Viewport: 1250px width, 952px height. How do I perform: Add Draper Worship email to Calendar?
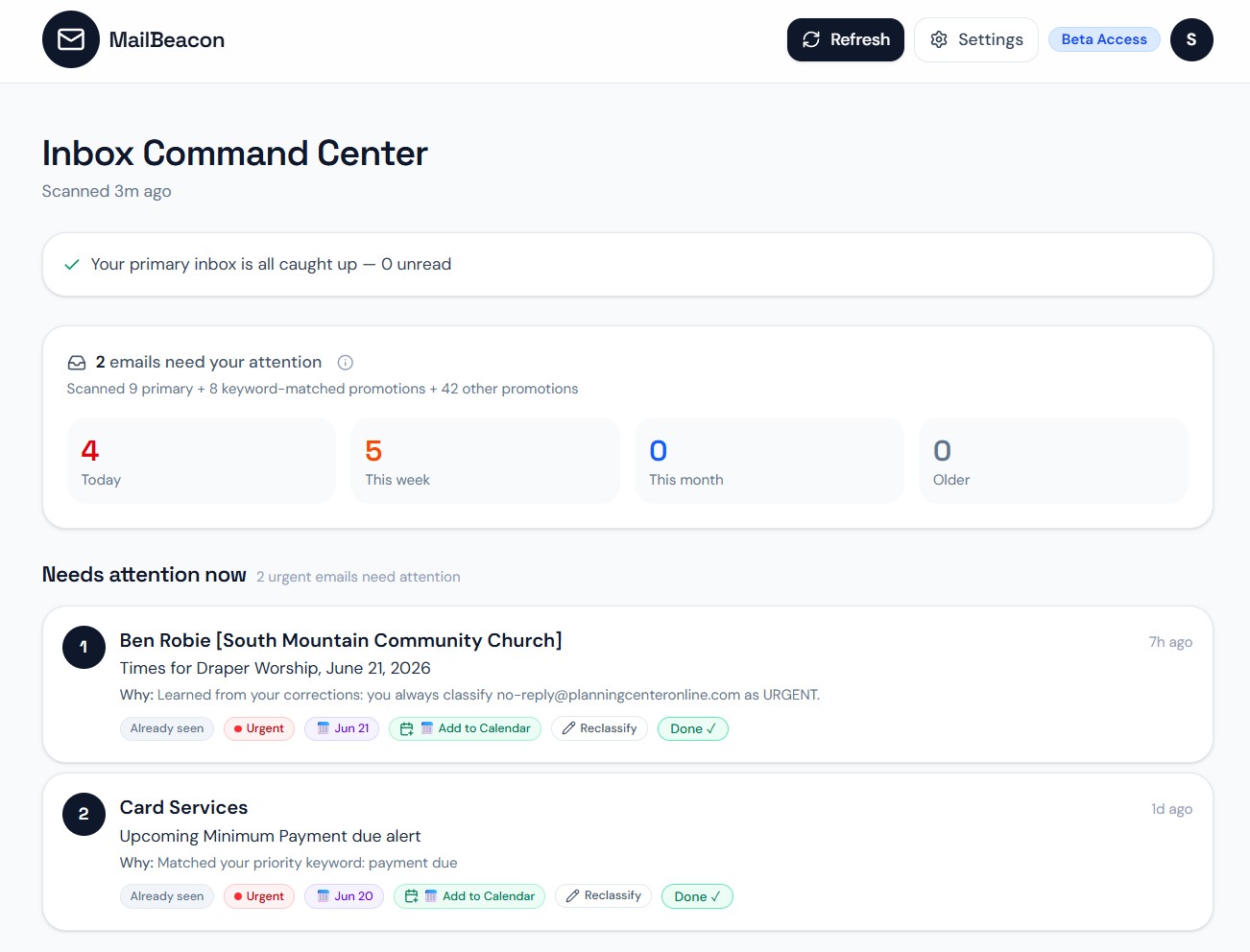click(466, 728)
